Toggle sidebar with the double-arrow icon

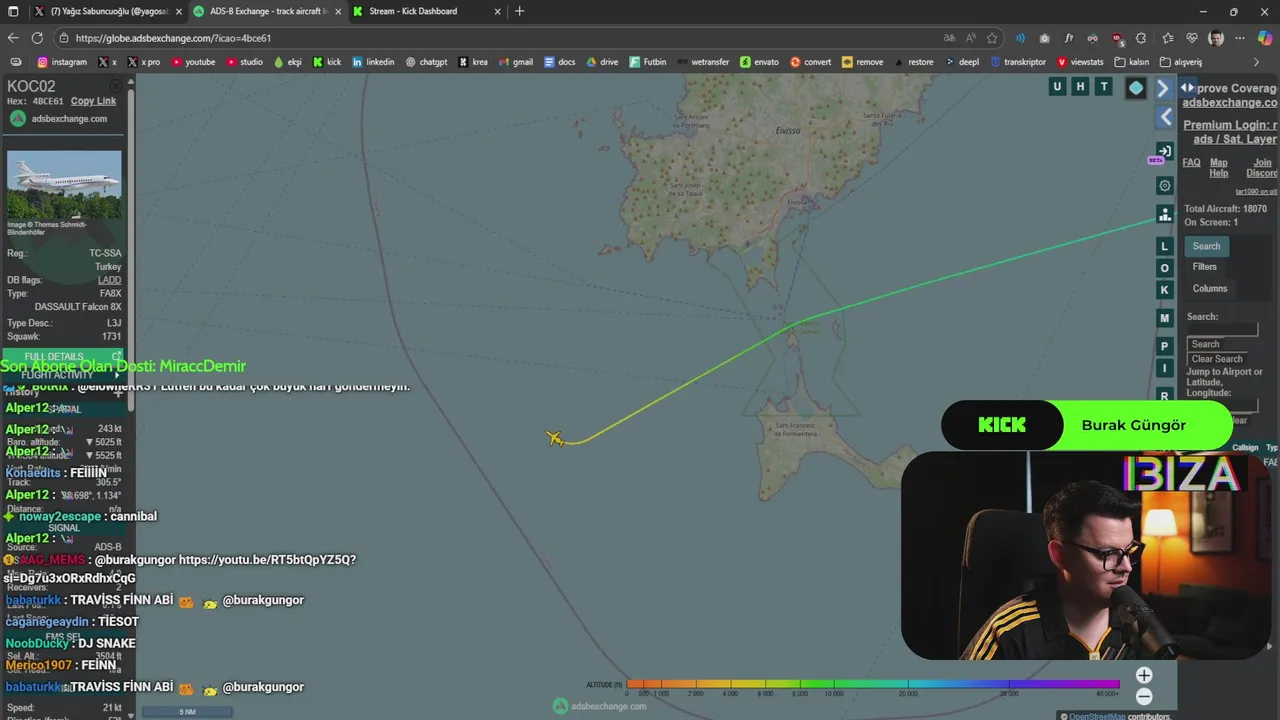point(1187,88)
